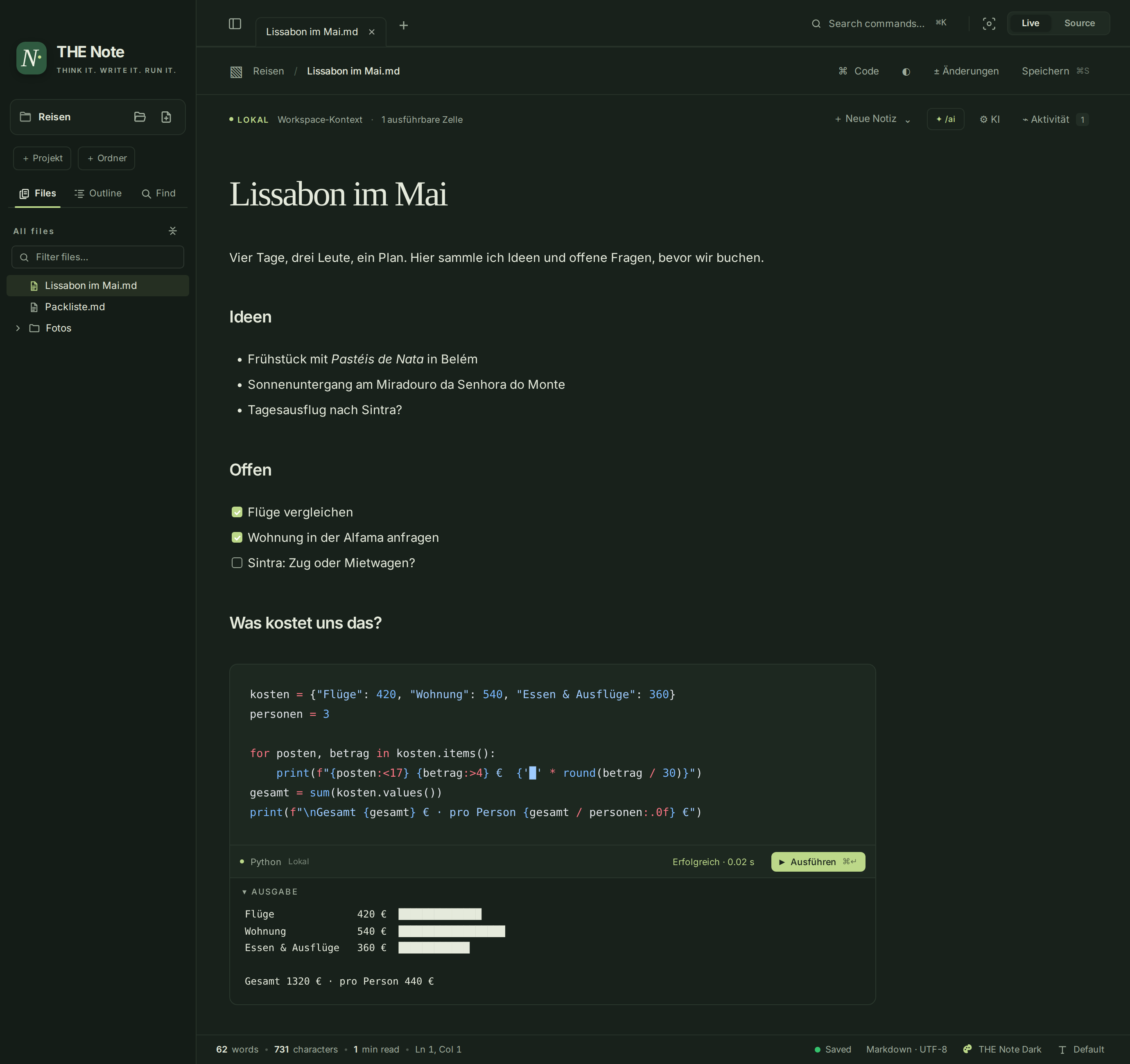Expand the Fotos folder

18,328
